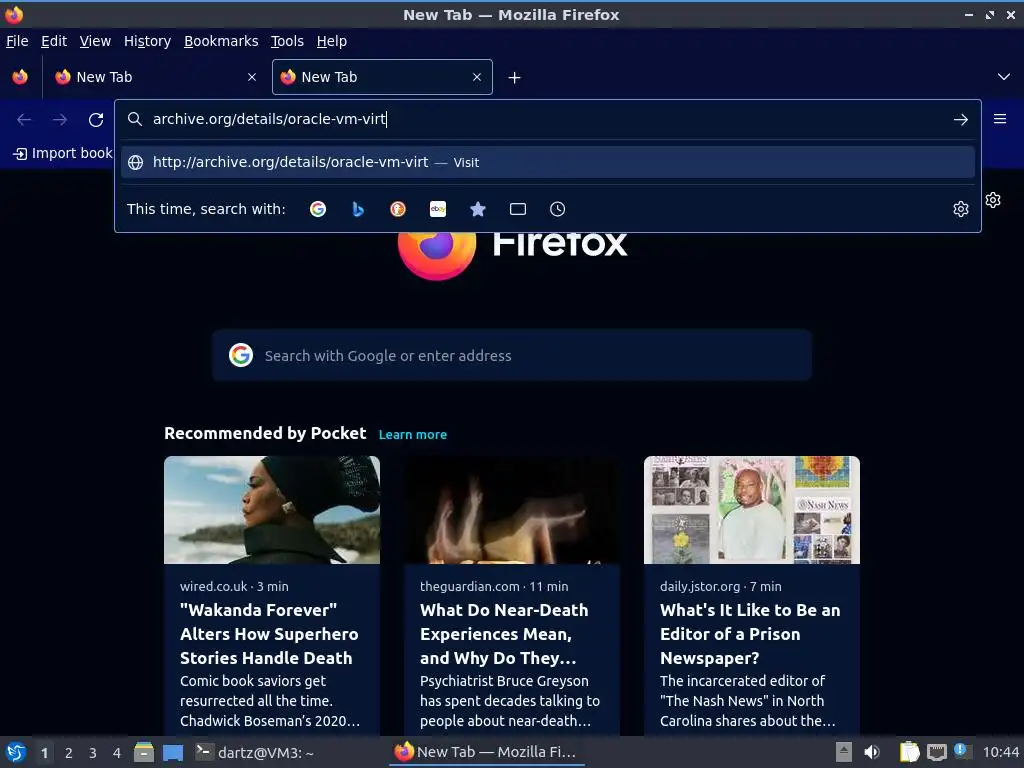
Task: Search in open Tabs icon
Action: pos(518,209)
